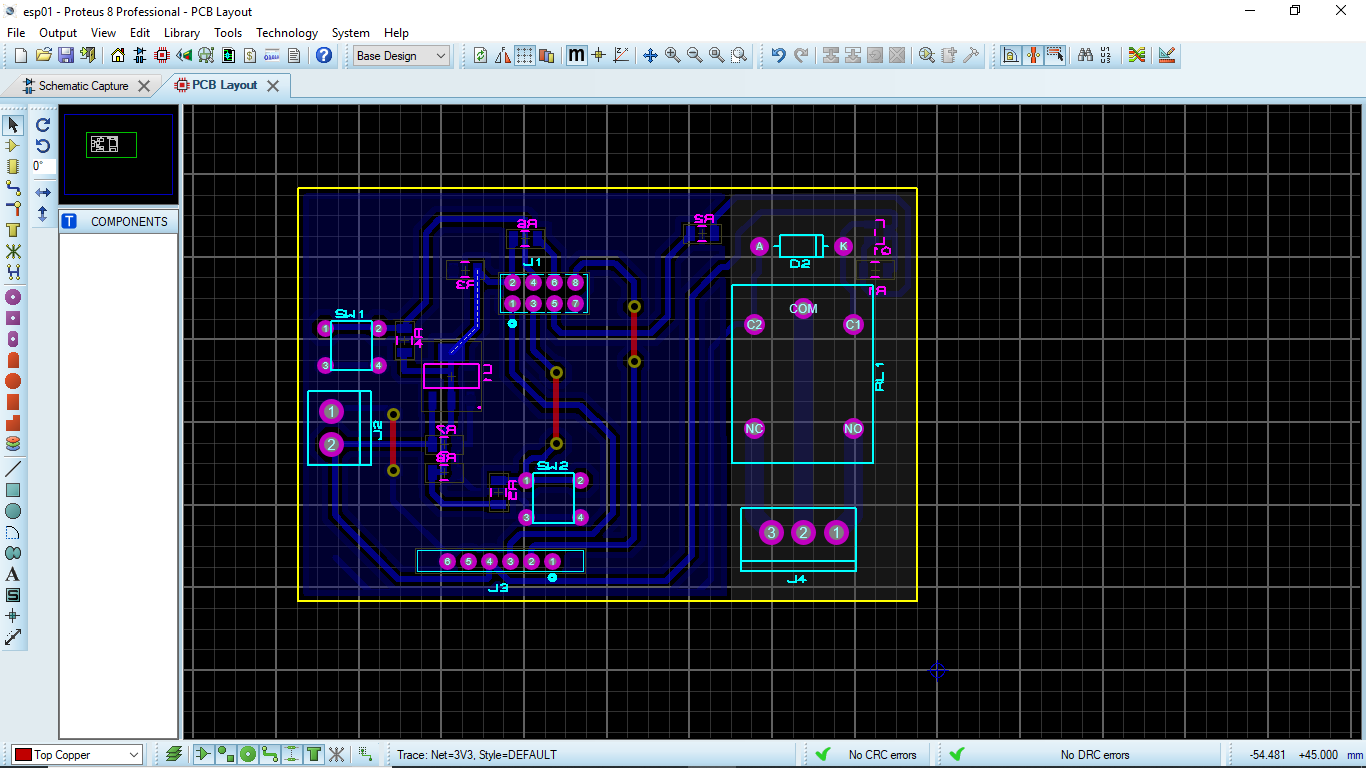Click the zoom in magnifier icon
1366x768 pixels.
point(672,55)
